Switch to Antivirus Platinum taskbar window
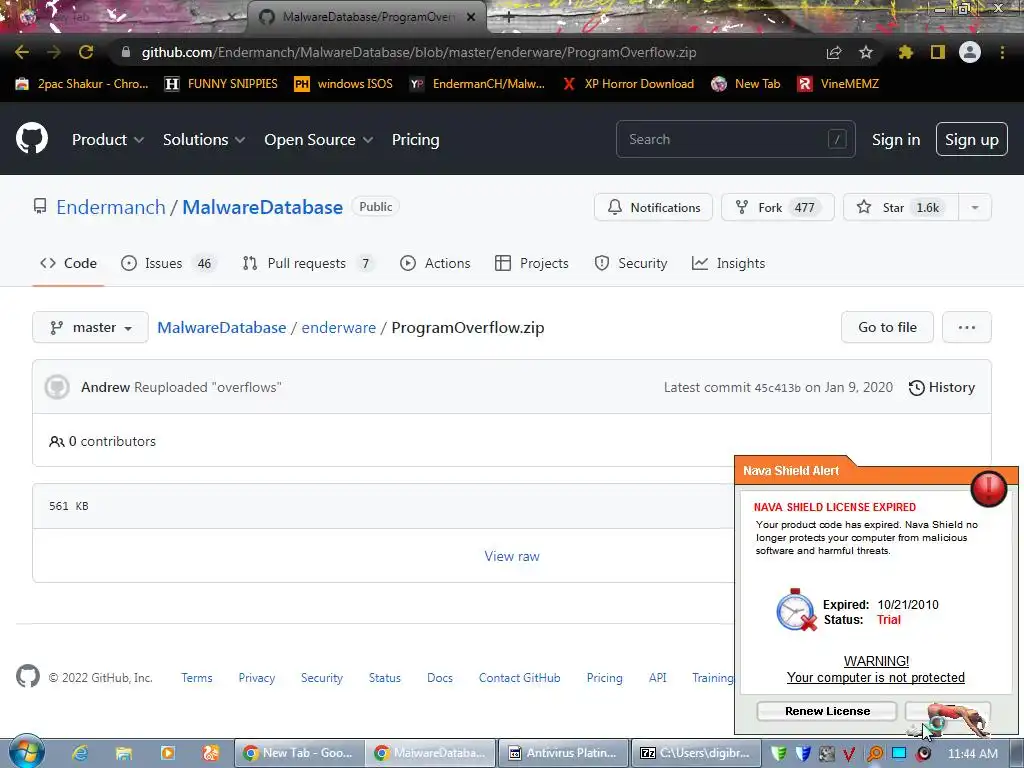 pos(564,753)
